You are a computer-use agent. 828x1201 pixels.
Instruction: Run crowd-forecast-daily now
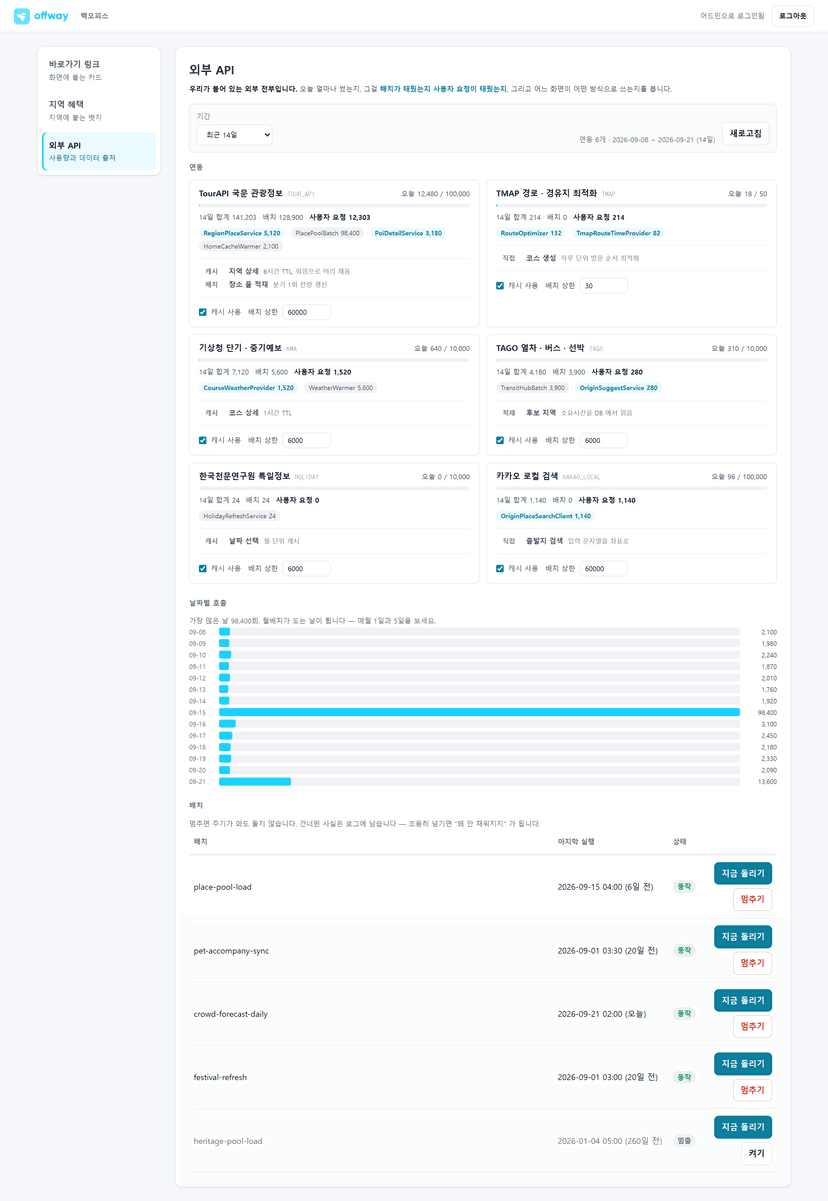click(743, 1000)
